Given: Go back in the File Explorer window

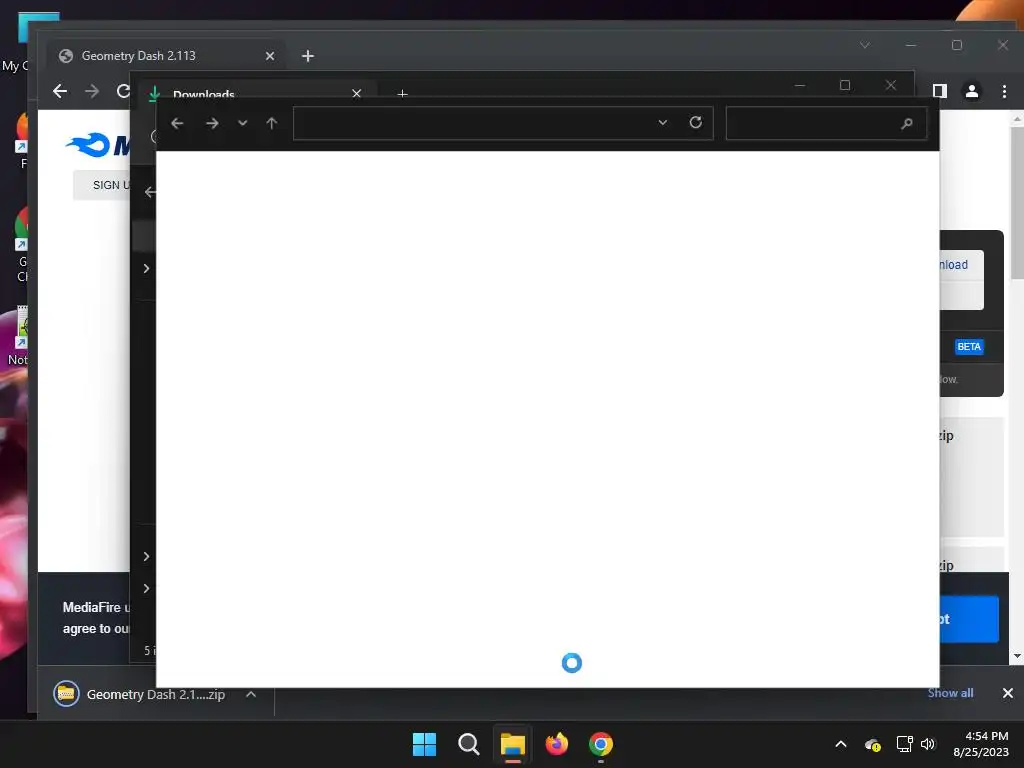Looking at the screenshot, I should click(177, 123).
